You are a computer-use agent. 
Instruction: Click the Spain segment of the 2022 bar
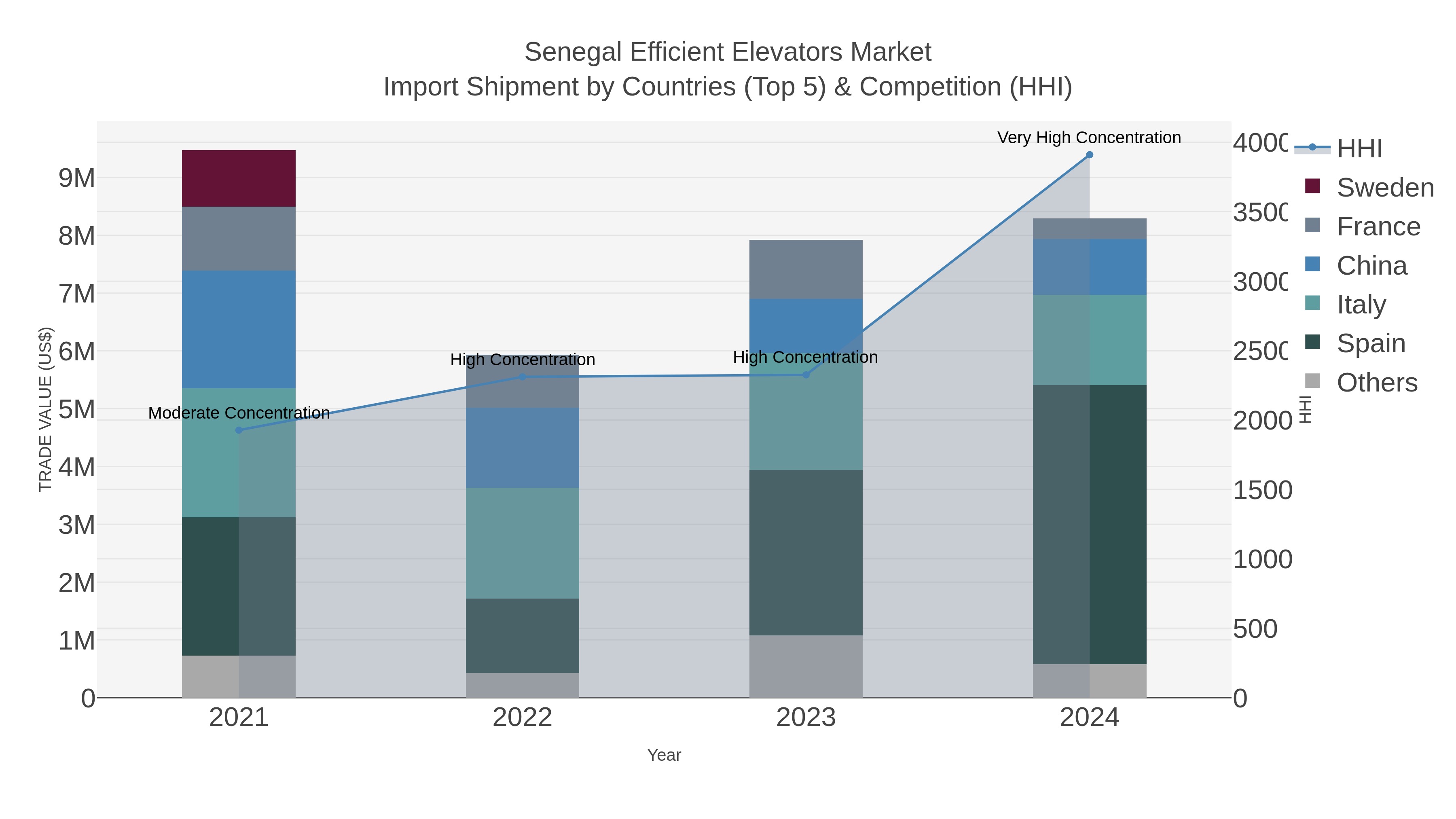[522, 635]
